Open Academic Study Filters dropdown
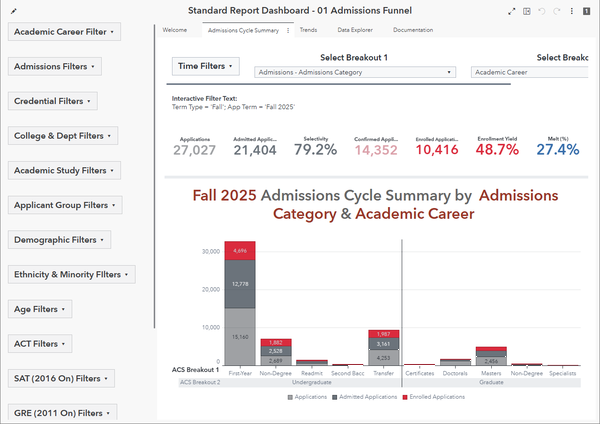 64,171
